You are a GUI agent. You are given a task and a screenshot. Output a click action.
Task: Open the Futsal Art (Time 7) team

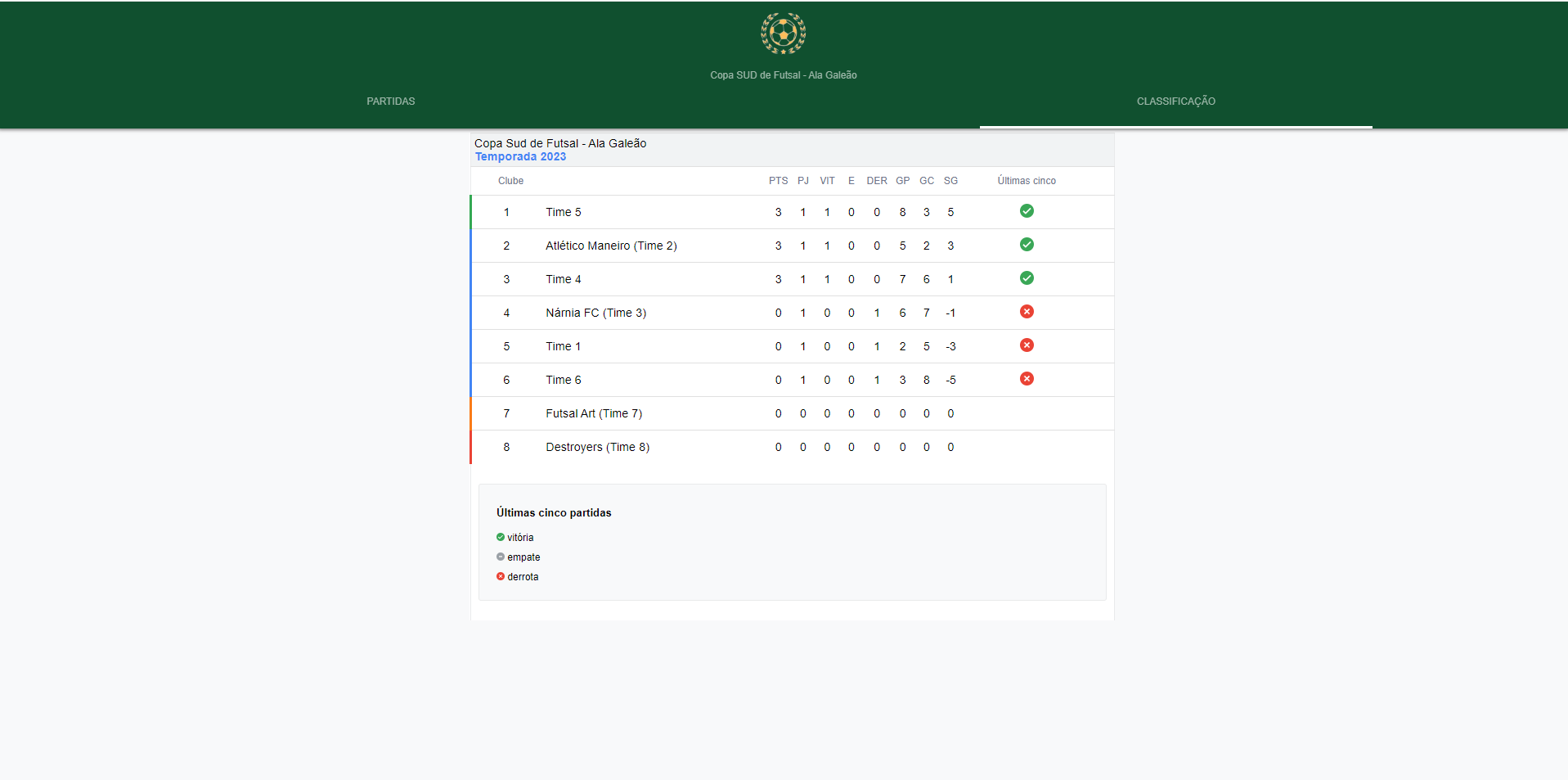pos(594,414)
